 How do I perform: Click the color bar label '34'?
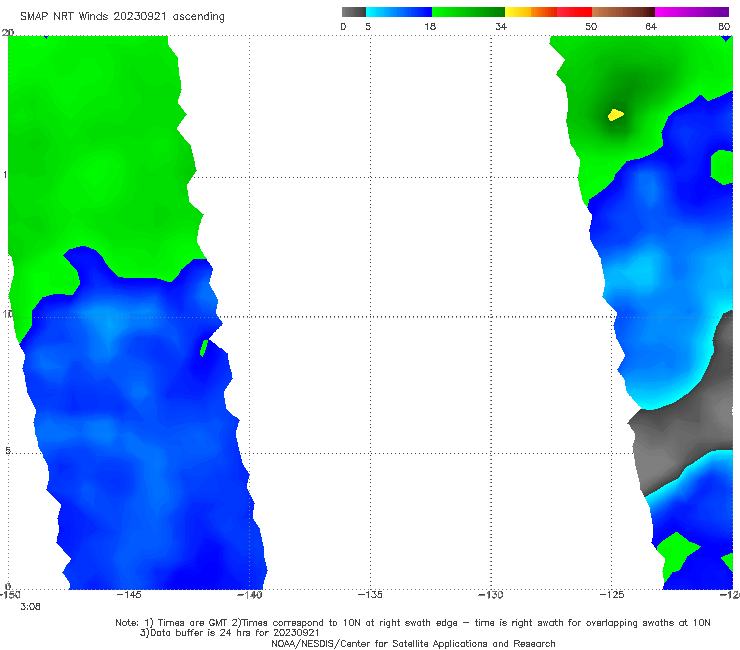[x=501, y=26]
